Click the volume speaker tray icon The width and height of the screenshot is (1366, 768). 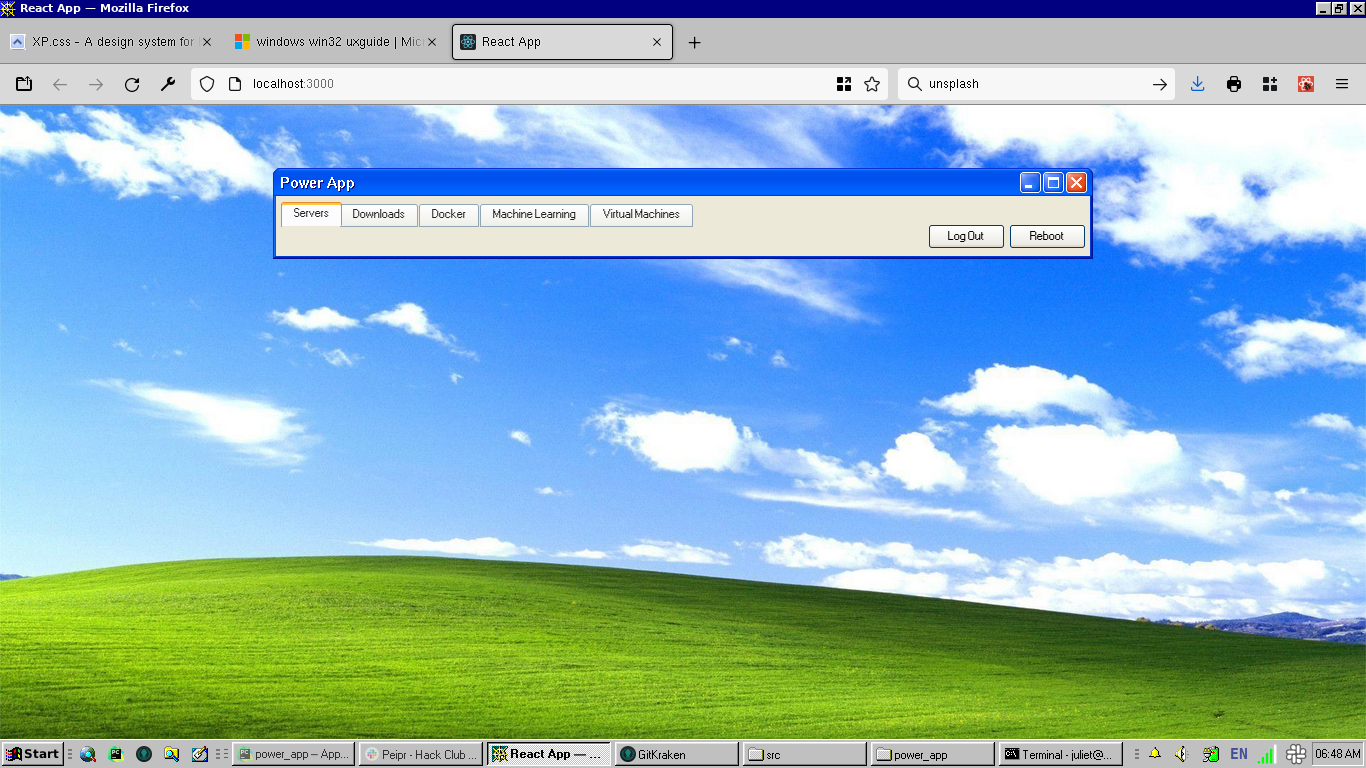click(x=1182, y=754)
